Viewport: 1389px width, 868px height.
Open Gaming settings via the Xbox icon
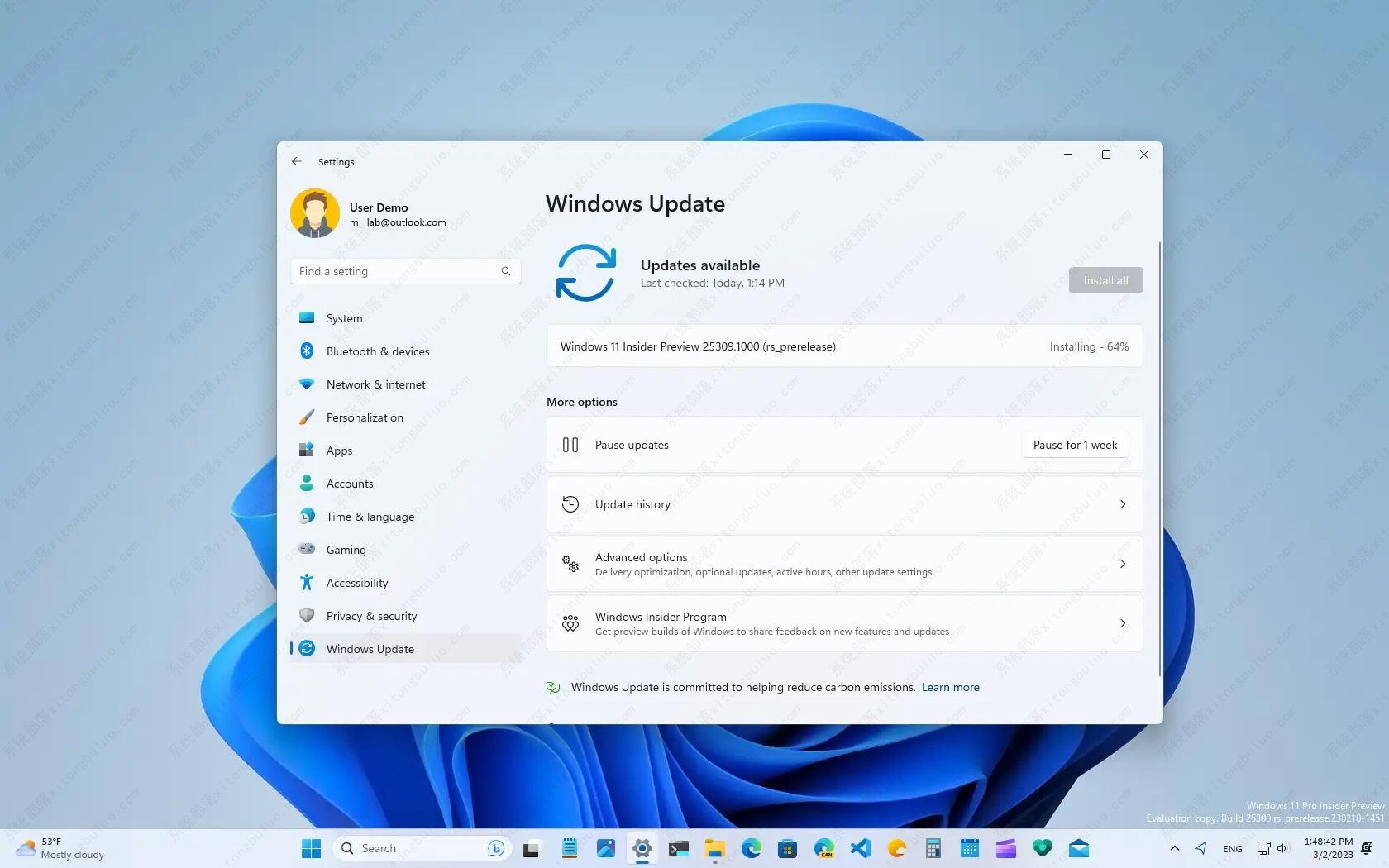pyautogui.click(x=307, y=549)
